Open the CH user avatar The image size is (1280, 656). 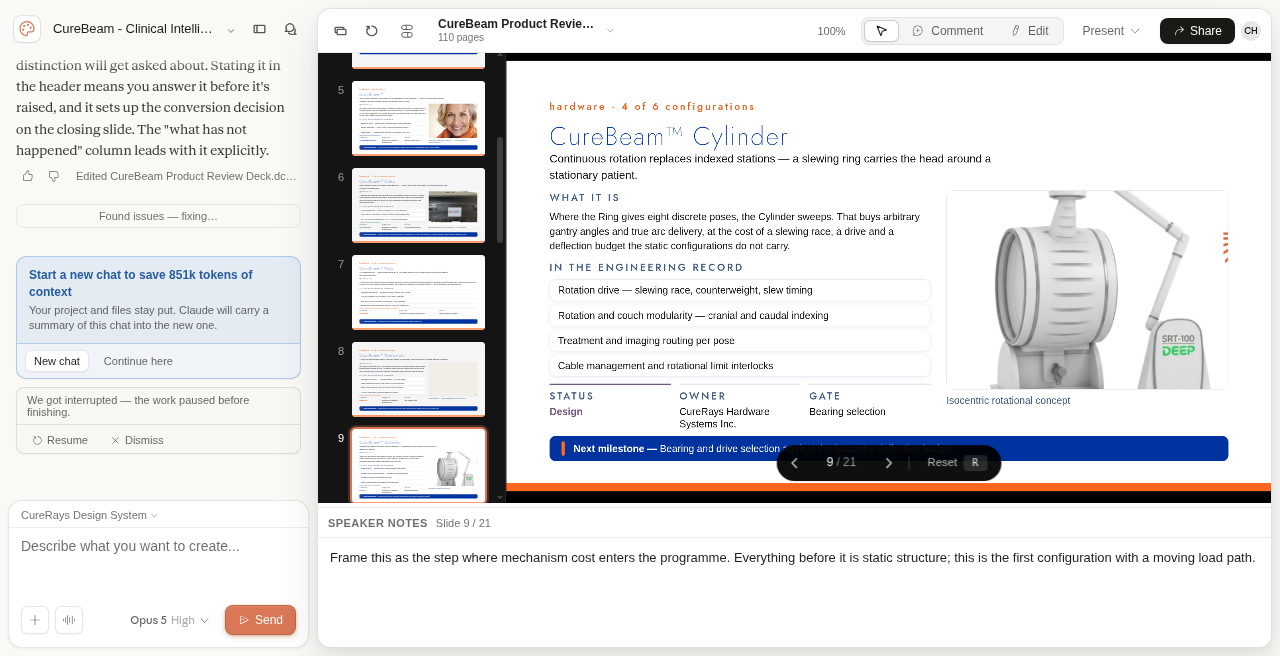pyautogui.click(x=1251, y=31)
